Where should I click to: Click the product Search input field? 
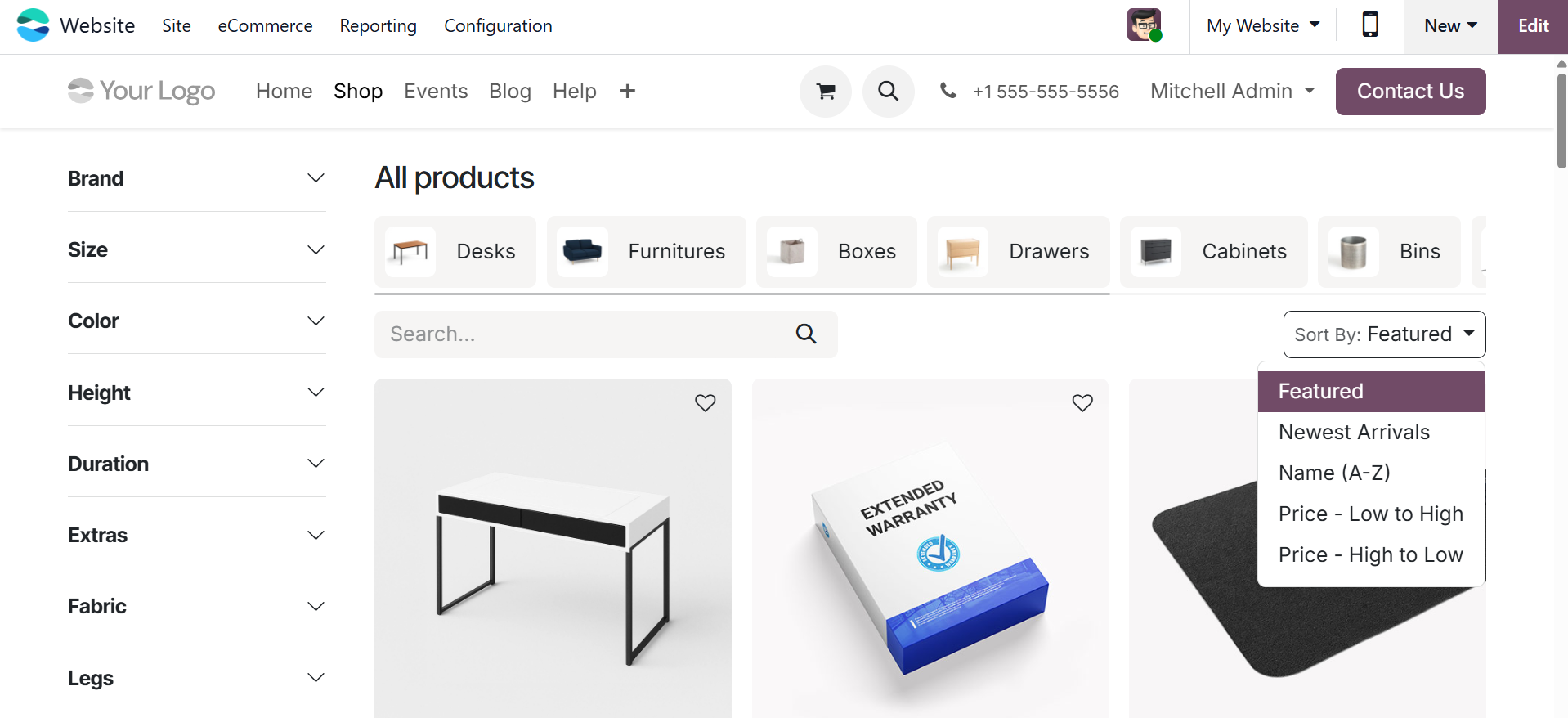point(580,334)
